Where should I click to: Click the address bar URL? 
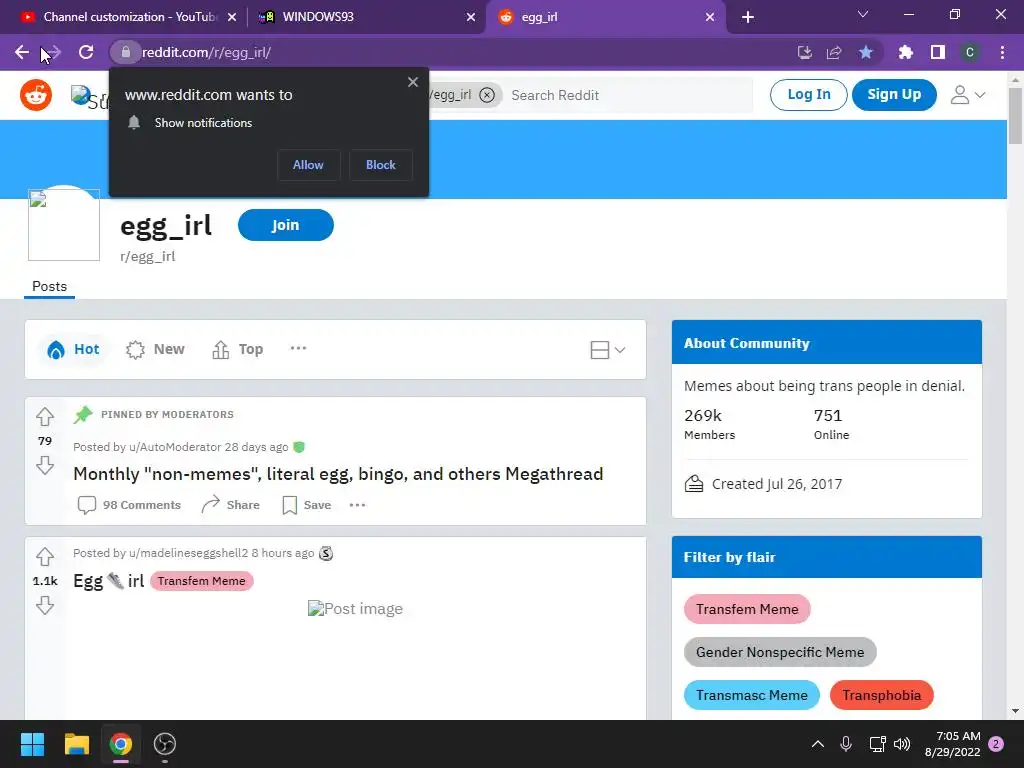coord(206,52)
